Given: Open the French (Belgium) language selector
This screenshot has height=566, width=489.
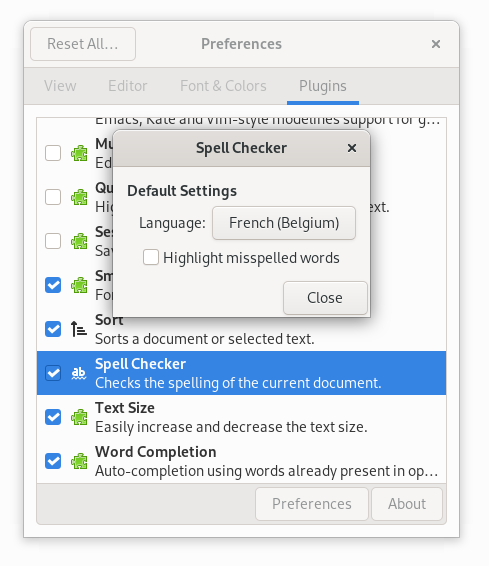Looking at the screenshot, I should pos(284,223).
